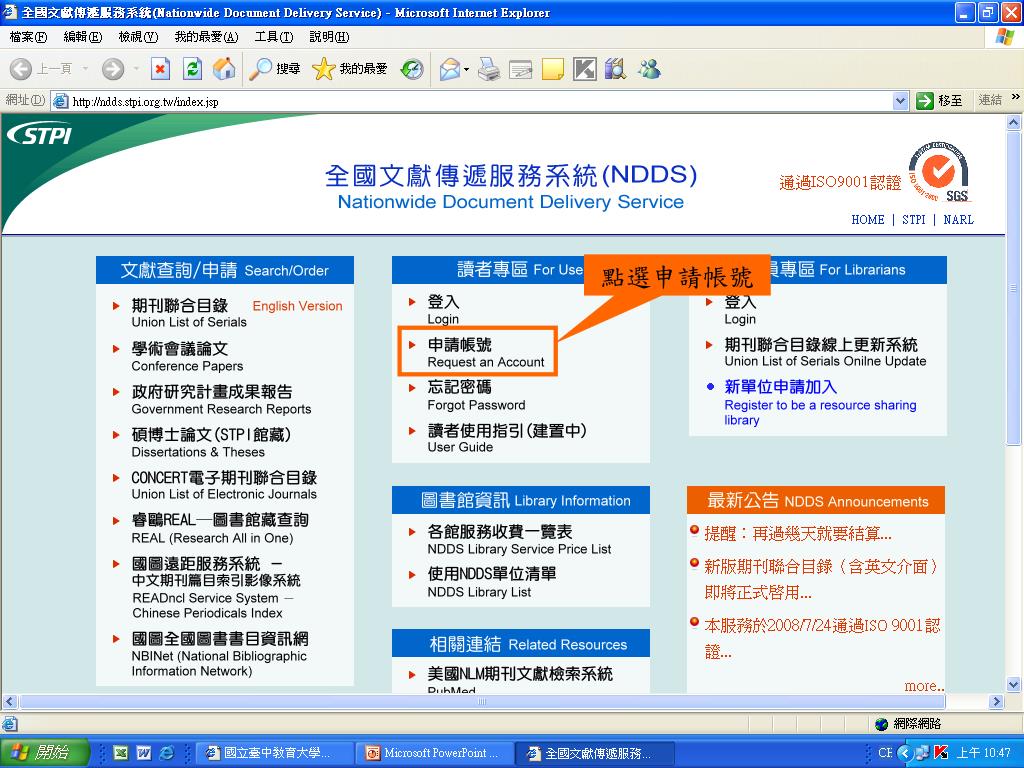This screenshot has width=1024, height=768.
Task: Open 政府研究計畫成果報告 Government Research Reports
Action: [221, 400]
